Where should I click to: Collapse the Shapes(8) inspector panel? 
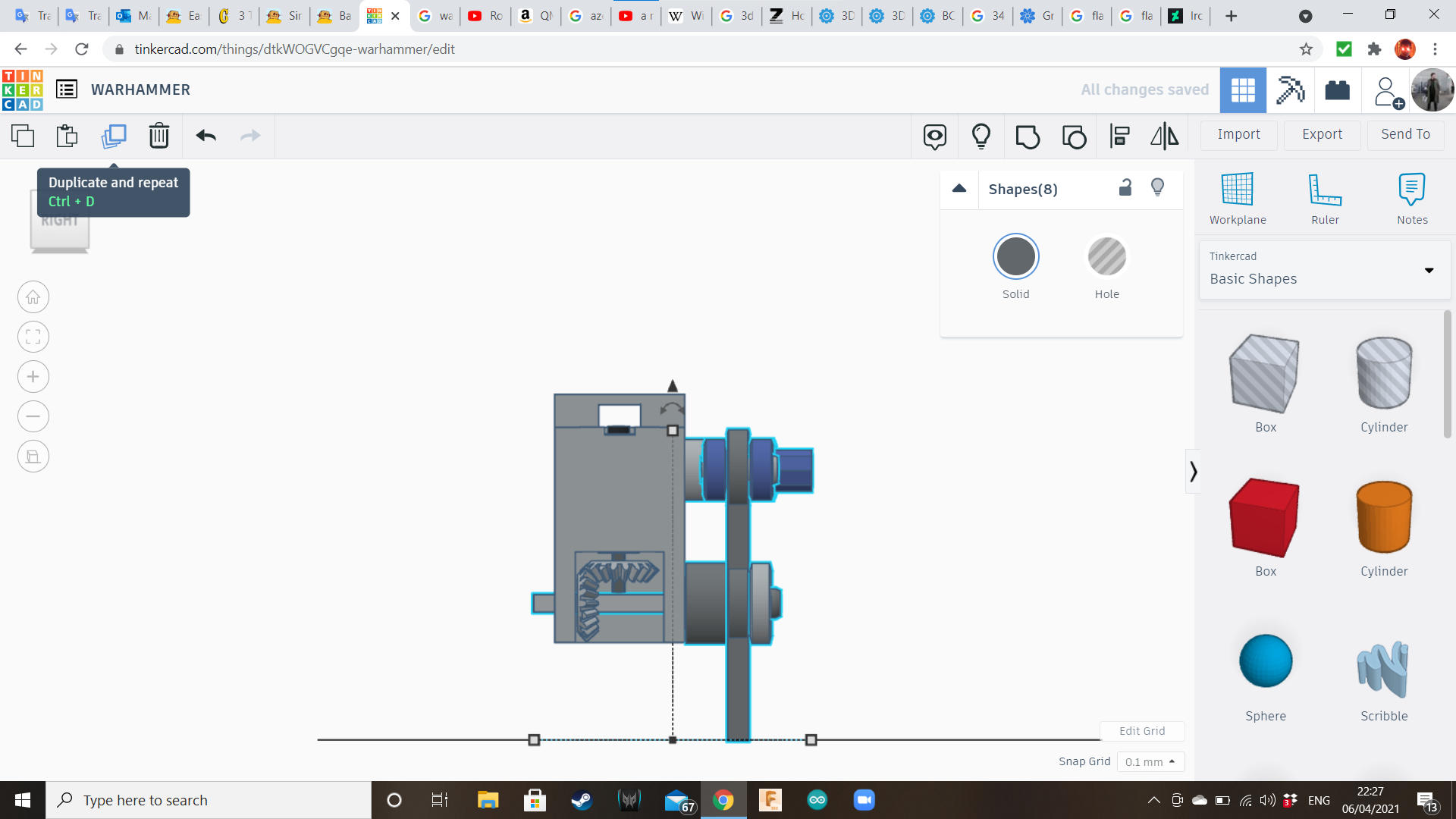(959, 189)
